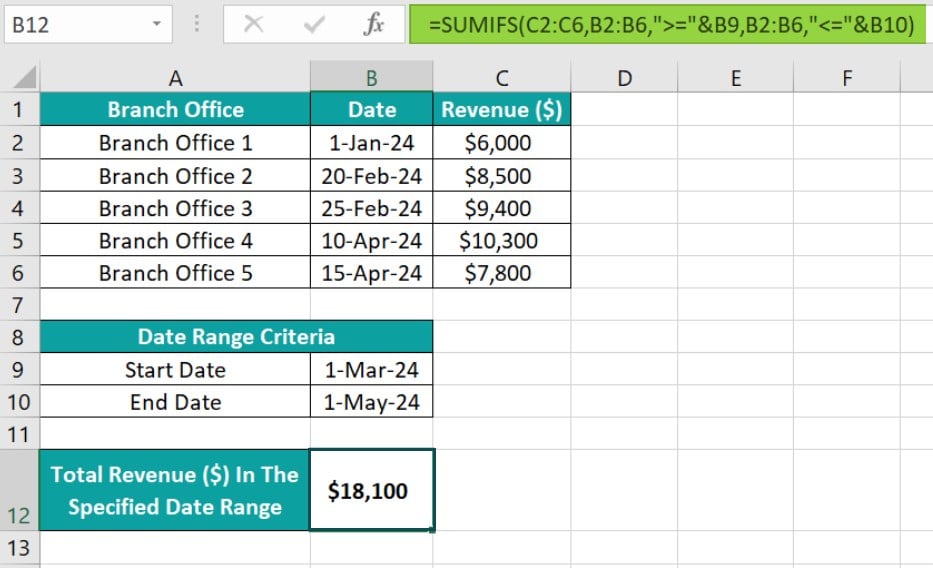Select date cell "20-Feb-24"
The height and width of the screenshot is (568, 933).
tap(371, 175)
